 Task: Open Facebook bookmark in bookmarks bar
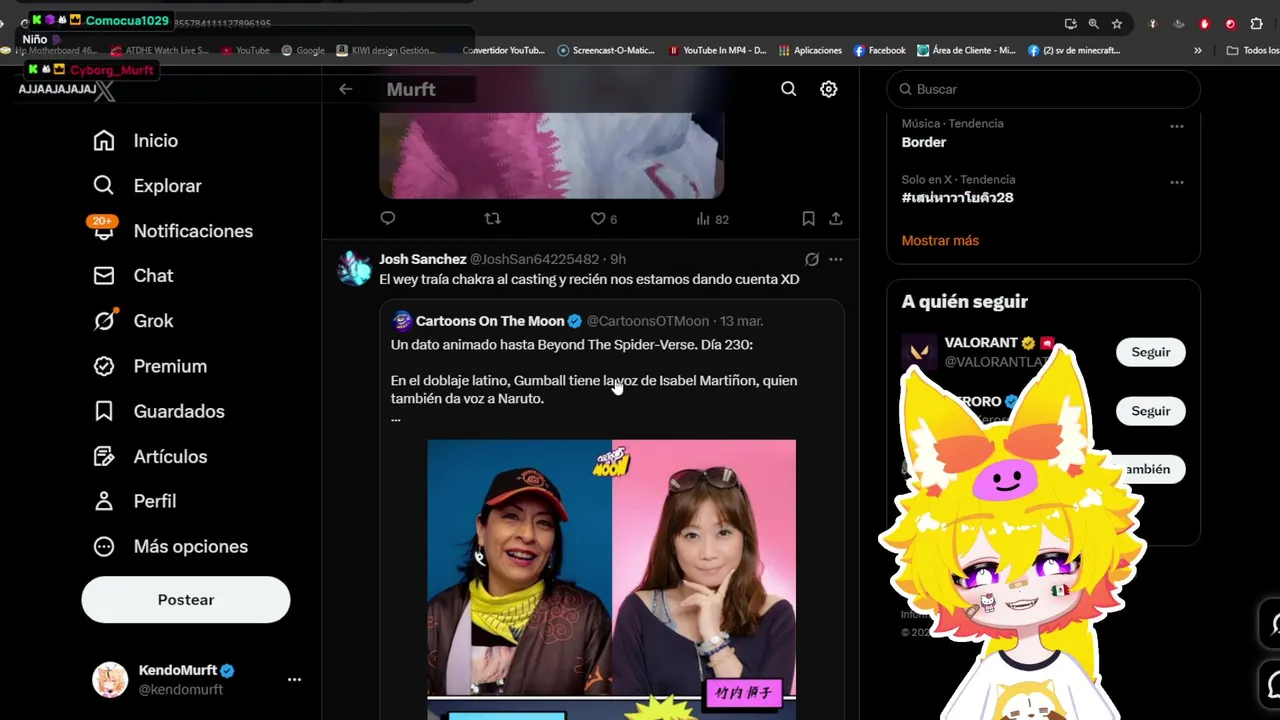pos(879,50)
